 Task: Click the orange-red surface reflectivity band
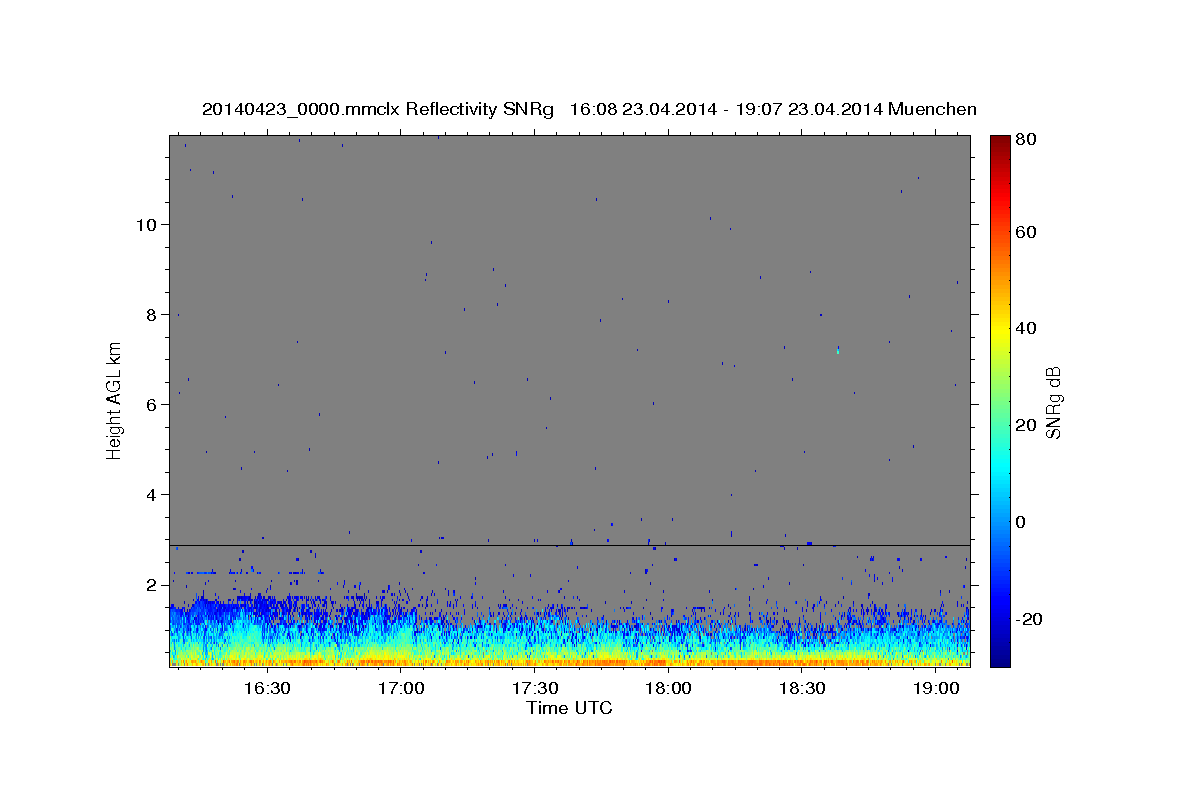pyautogui.click(x=569, y=662)
